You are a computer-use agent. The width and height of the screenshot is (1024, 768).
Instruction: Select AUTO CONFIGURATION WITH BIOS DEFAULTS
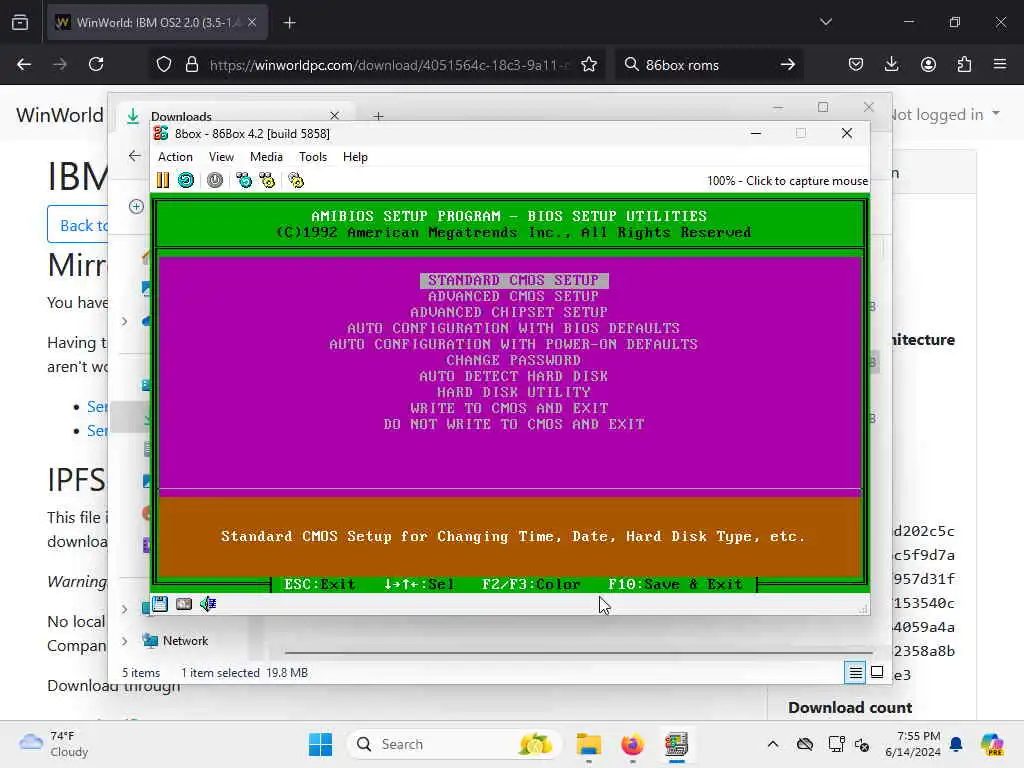tap(513, 328)
